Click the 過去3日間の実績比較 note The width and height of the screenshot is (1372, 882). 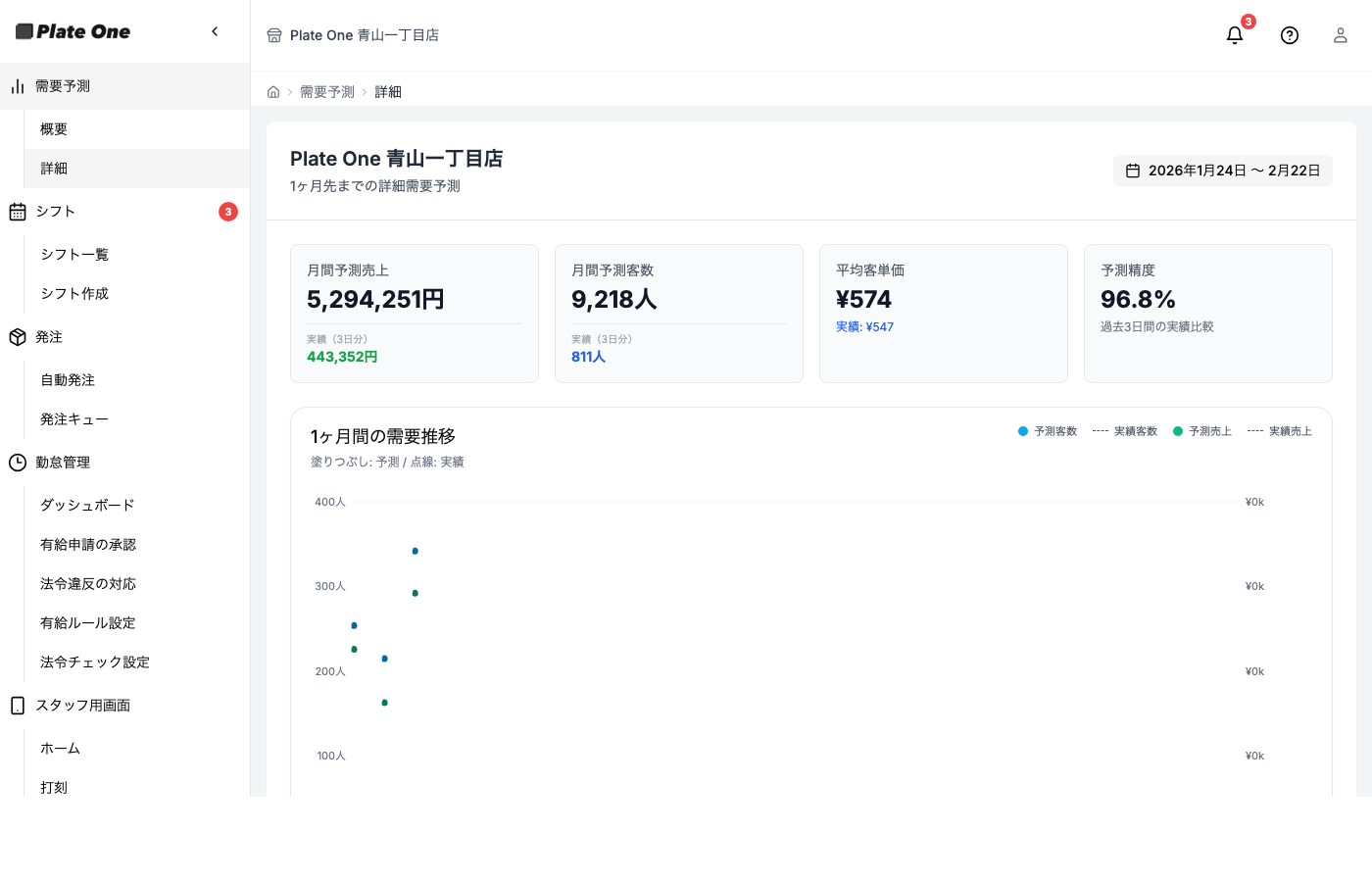[1157, 327]
